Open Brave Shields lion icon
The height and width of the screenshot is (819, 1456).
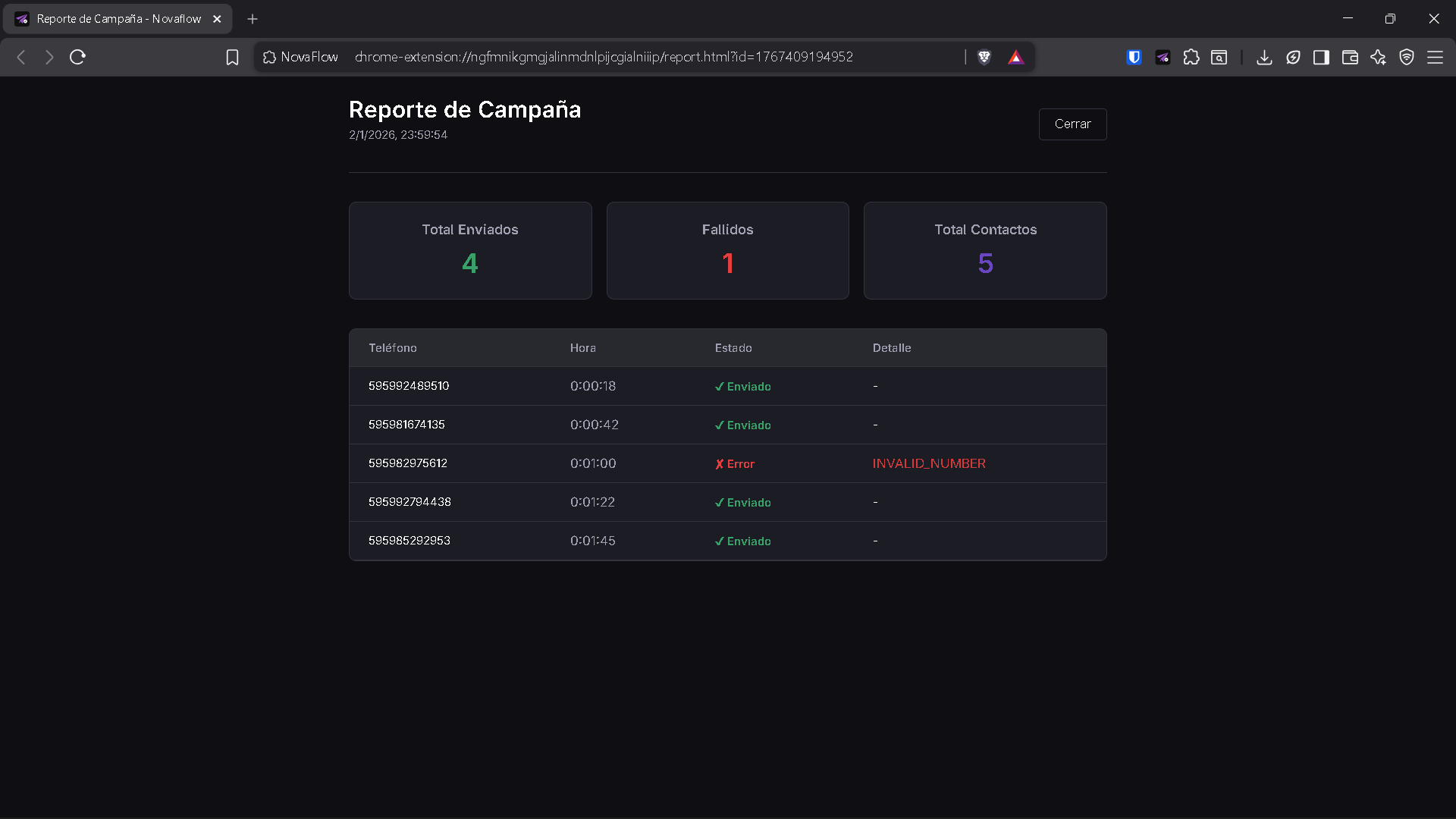[x=984, y=57]
